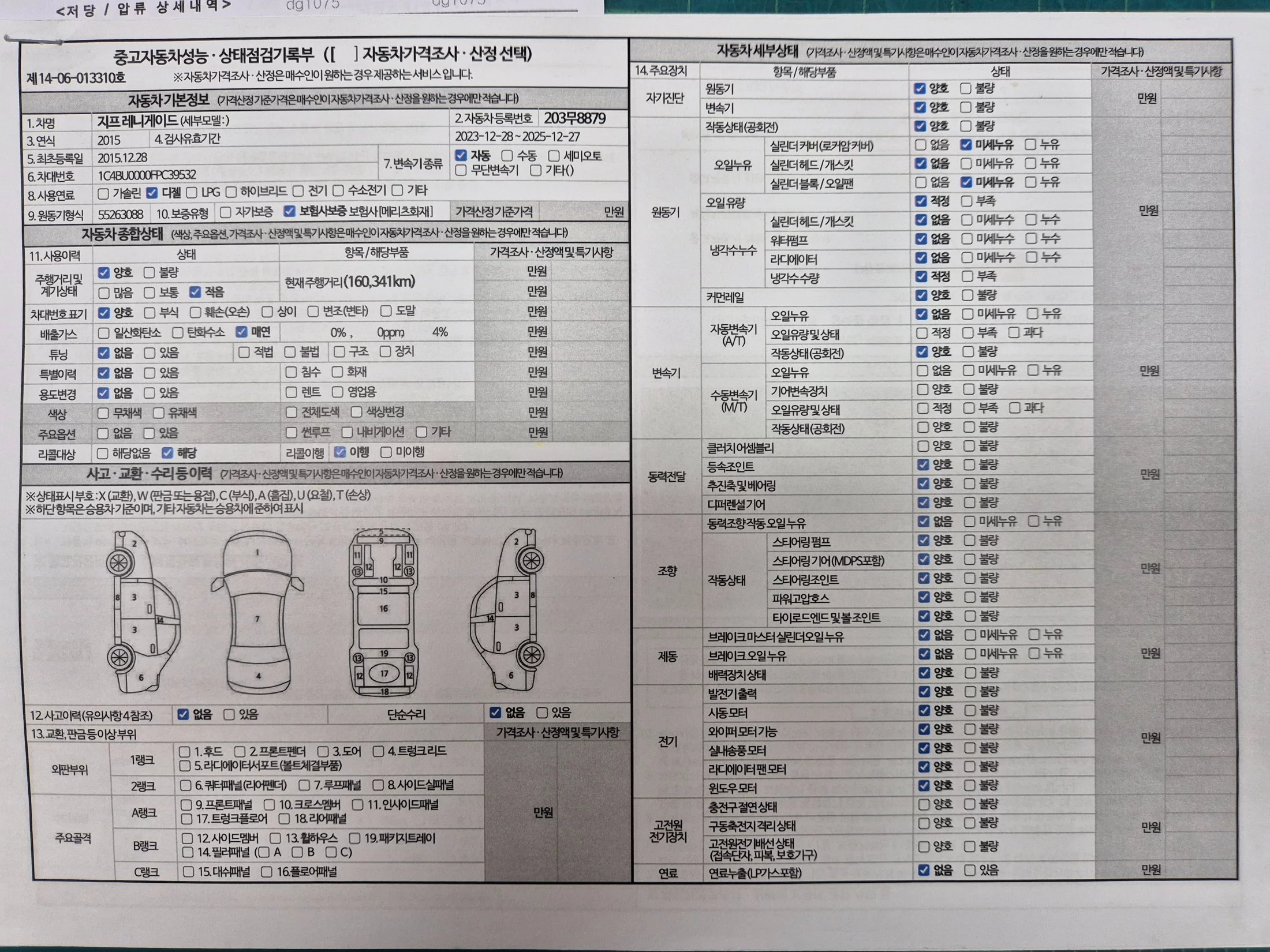Select floor panel 16 on underbody diagram
Image resolution: width=1270 pixels, height=952 pixels.
tap(384, 609)
